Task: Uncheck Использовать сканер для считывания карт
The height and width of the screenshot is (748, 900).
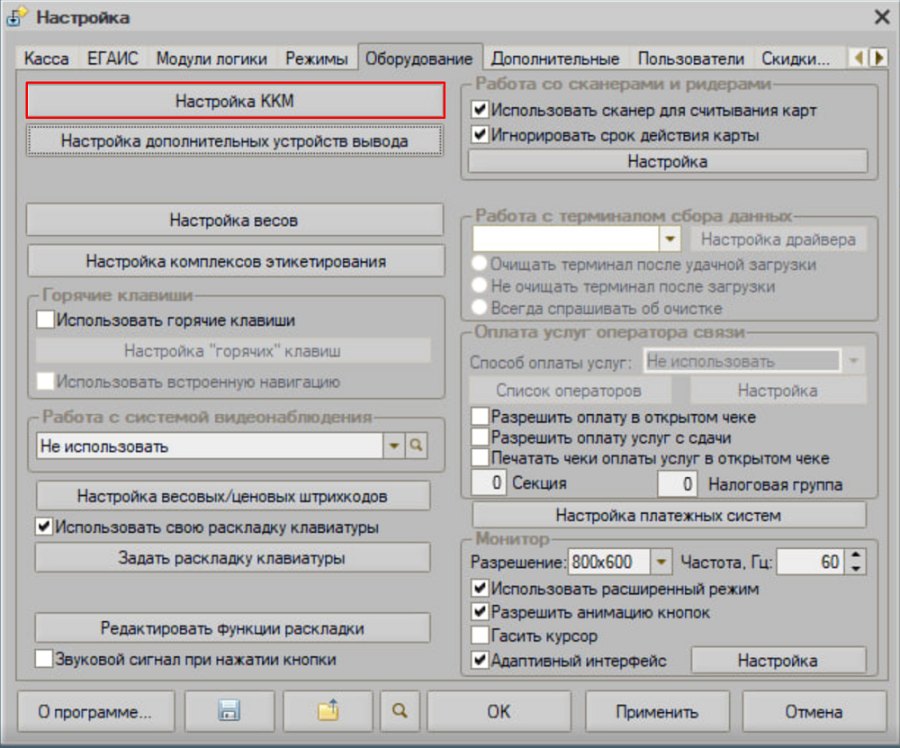Action: (480, 109)
